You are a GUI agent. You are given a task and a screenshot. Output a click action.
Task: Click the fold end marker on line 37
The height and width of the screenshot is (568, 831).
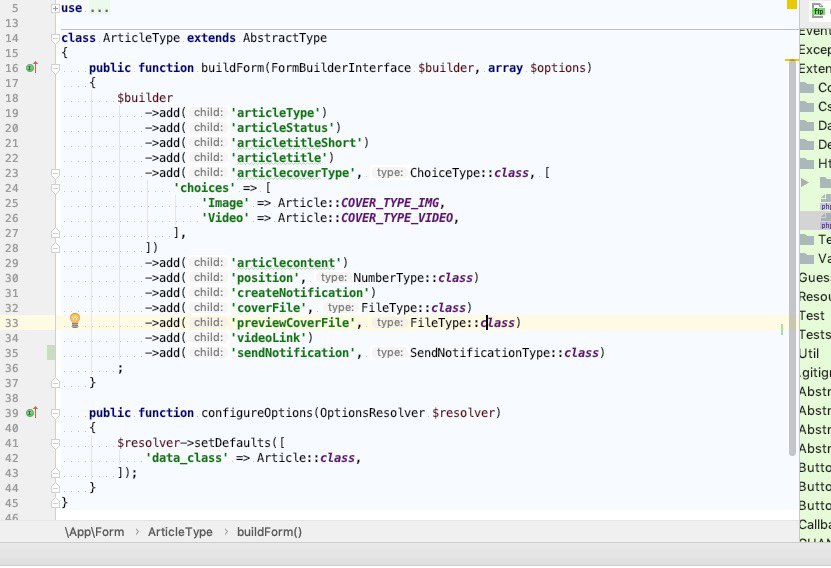(55, 383)
